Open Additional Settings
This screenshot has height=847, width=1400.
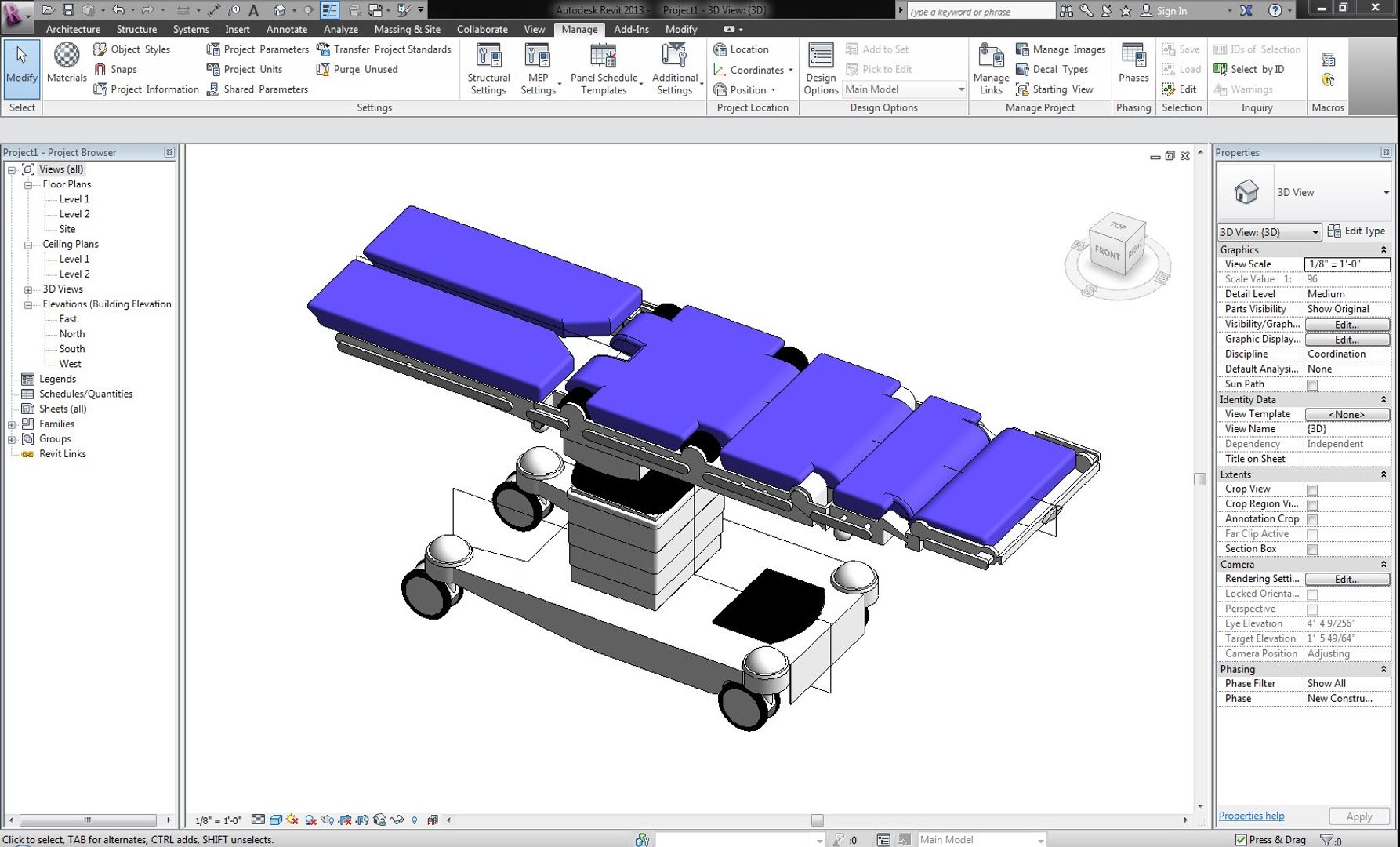(675, 69)
